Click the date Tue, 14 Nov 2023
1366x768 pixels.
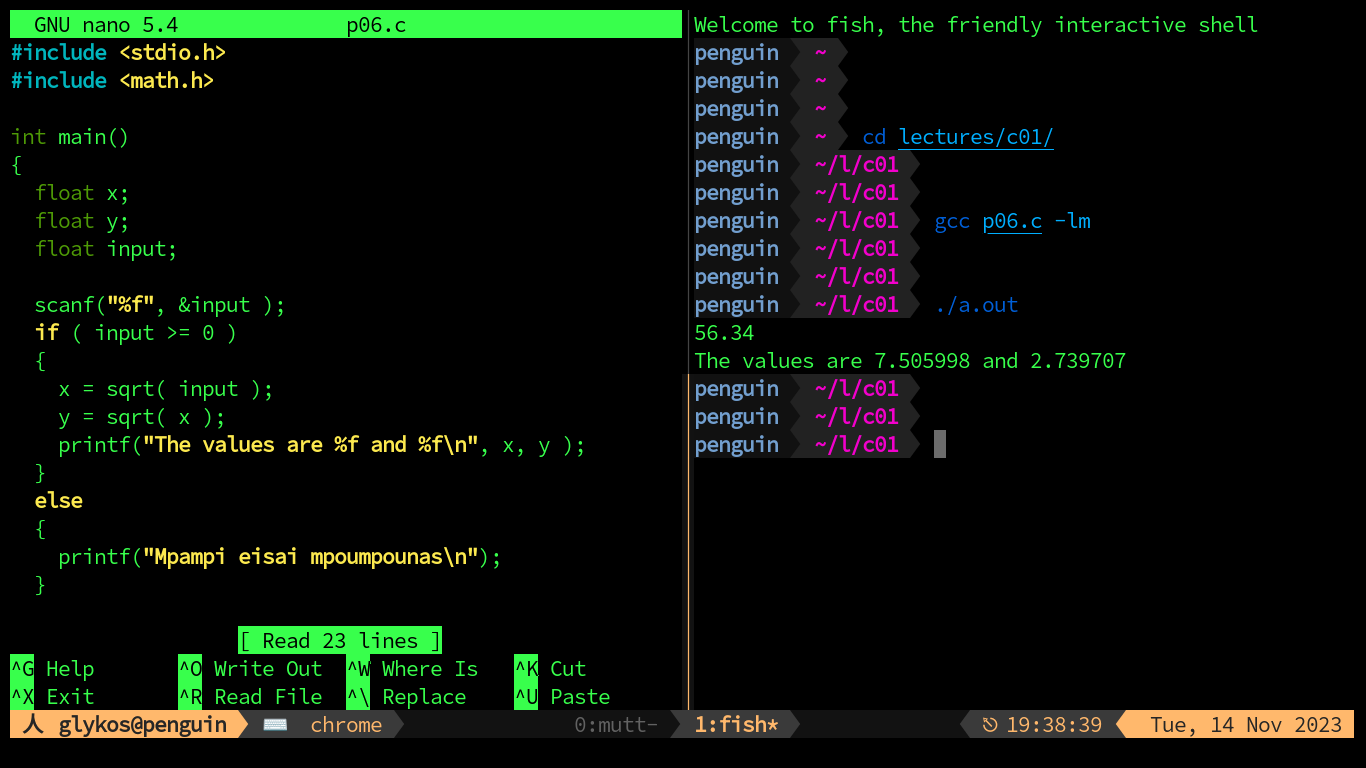coord(1245,725)
